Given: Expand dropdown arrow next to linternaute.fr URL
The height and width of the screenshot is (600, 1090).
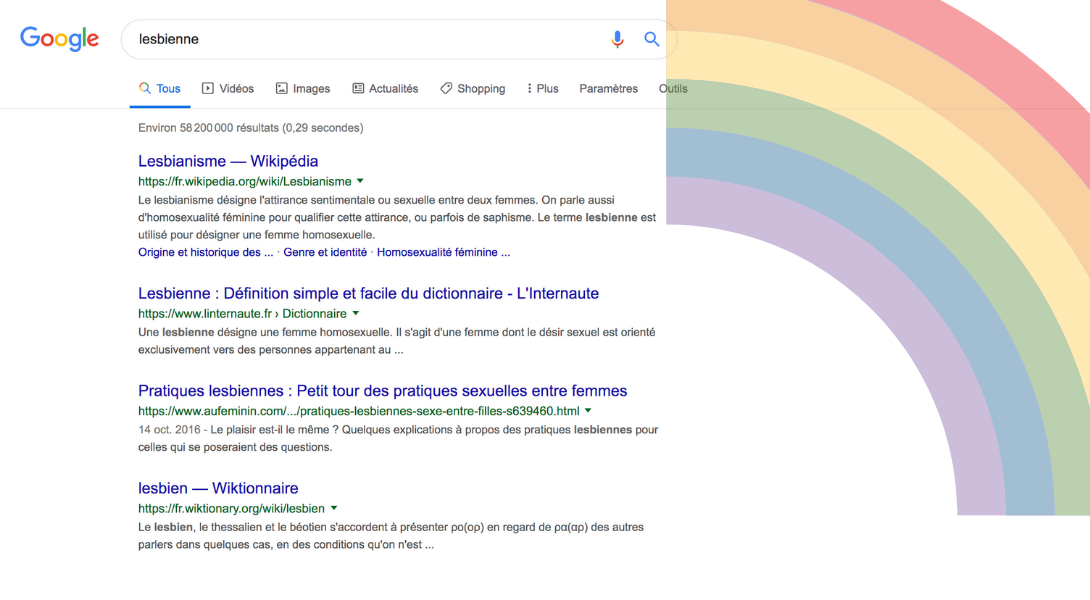Looking at the screenshot, I should click(x=355, y=313).
